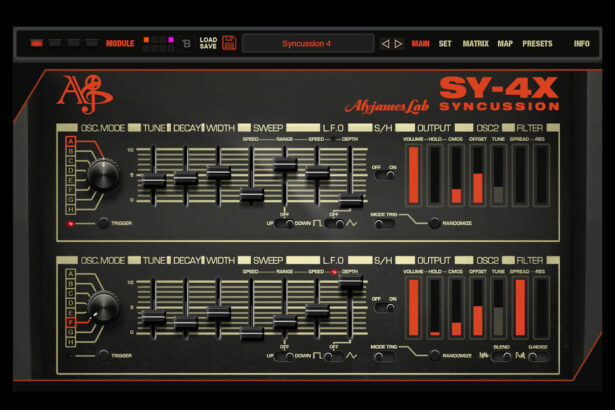Click upper module Sweep Range fader
Image resolution: width=615 pixels, height=410 pixels.
coord(285,164)
